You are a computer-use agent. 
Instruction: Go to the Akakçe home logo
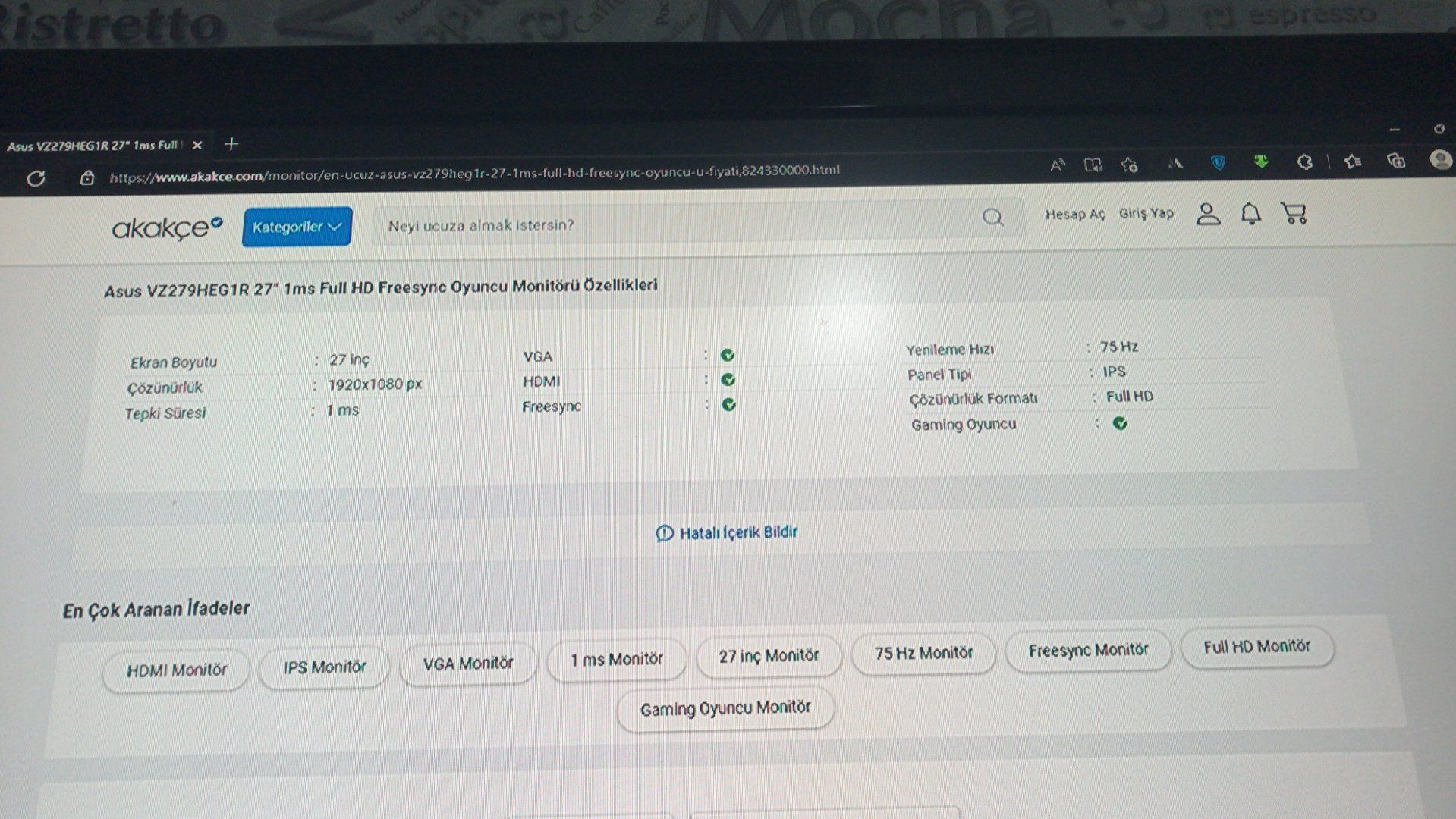167,227
